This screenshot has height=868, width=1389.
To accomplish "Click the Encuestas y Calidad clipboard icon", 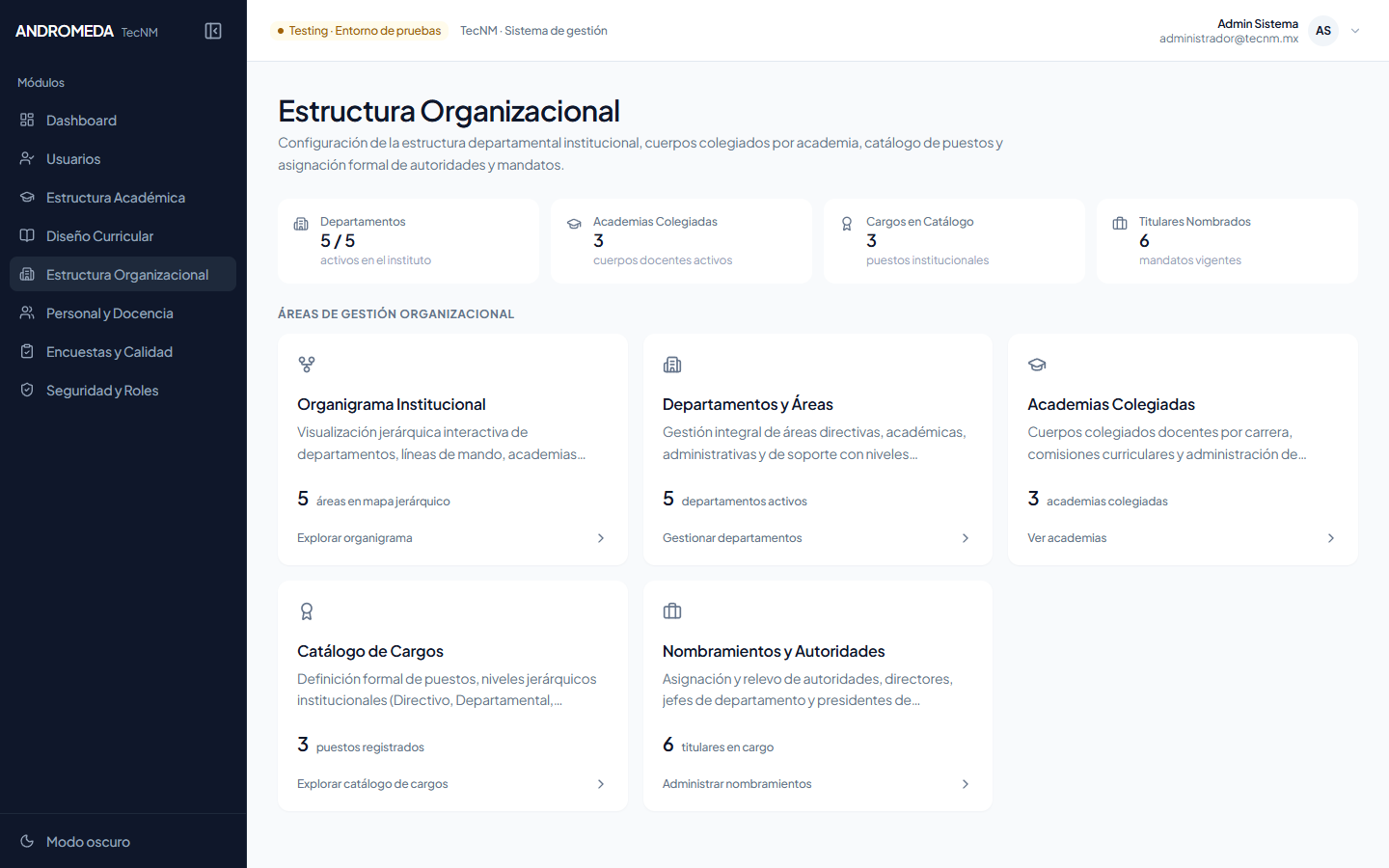I will point(27,351).
